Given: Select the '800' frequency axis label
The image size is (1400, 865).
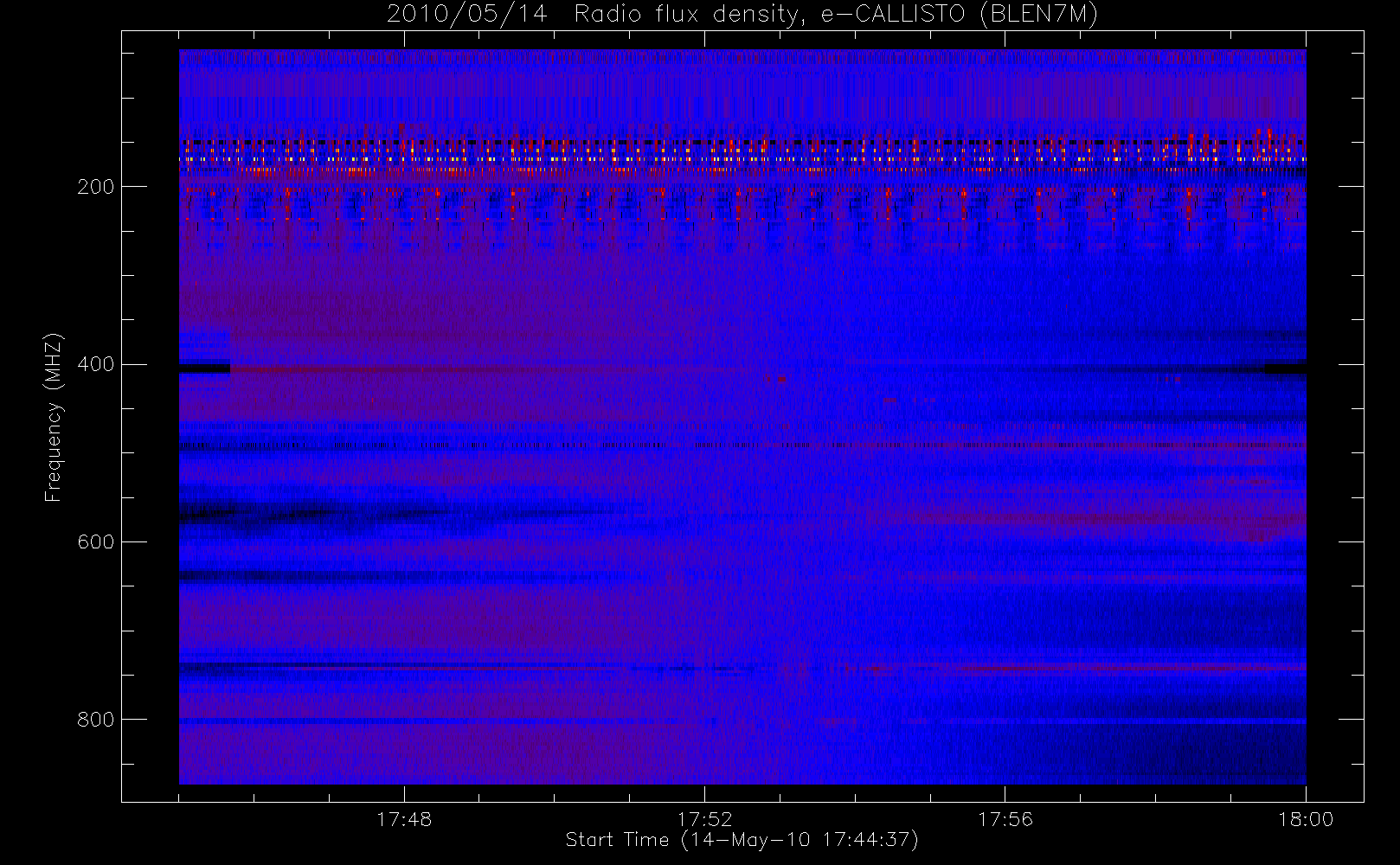Looking at the screenshot, I should tap(96, 720).
